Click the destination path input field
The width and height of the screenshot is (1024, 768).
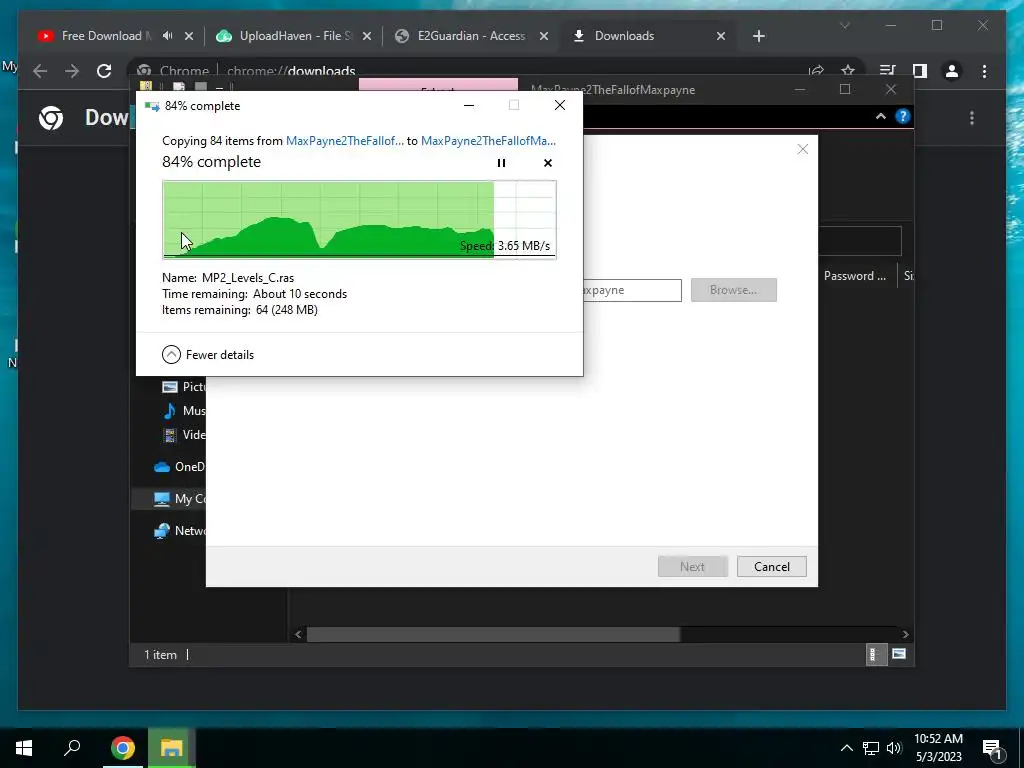[x=632, y=290]
